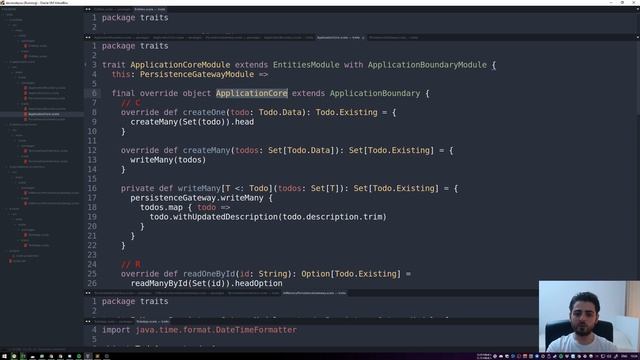Click the createOne method name
This screenshot has width=640, height=360.
pos(204,112)
